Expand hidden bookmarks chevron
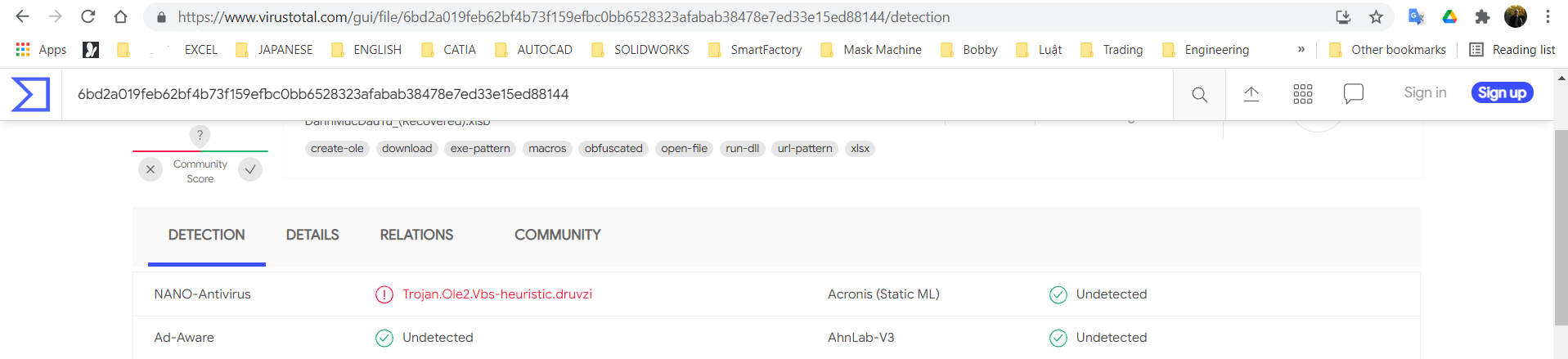 click(1301, 50)
